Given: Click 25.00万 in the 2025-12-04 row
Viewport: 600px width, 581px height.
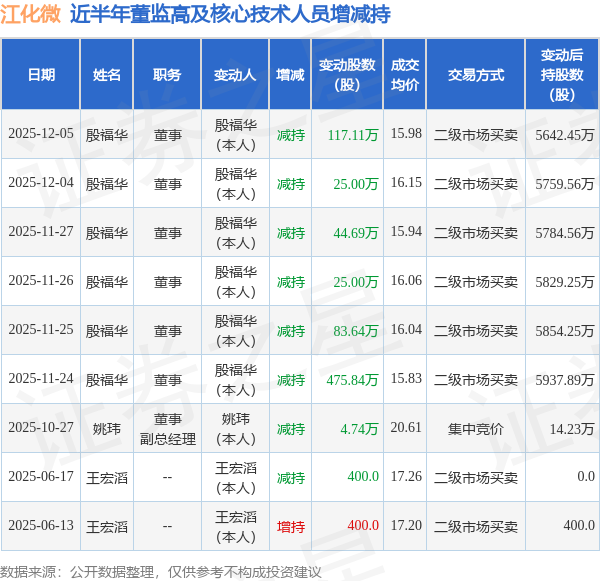Looking at the screenshot, I should tap(355, 184).
